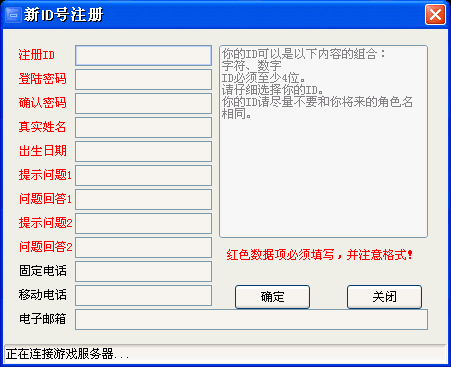Select the 提示问题1 input field

click(x=143, y=175)
